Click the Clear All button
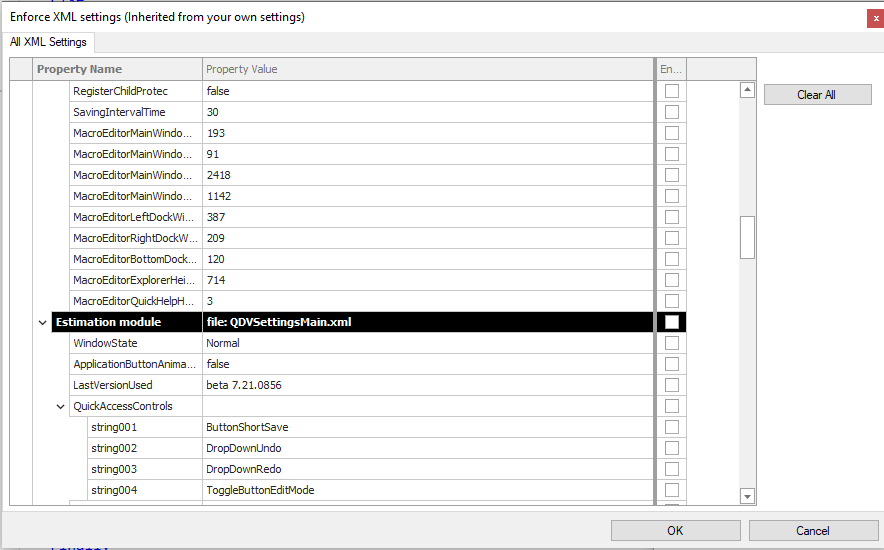Screen dimensions: 884x550 [817, 95]
